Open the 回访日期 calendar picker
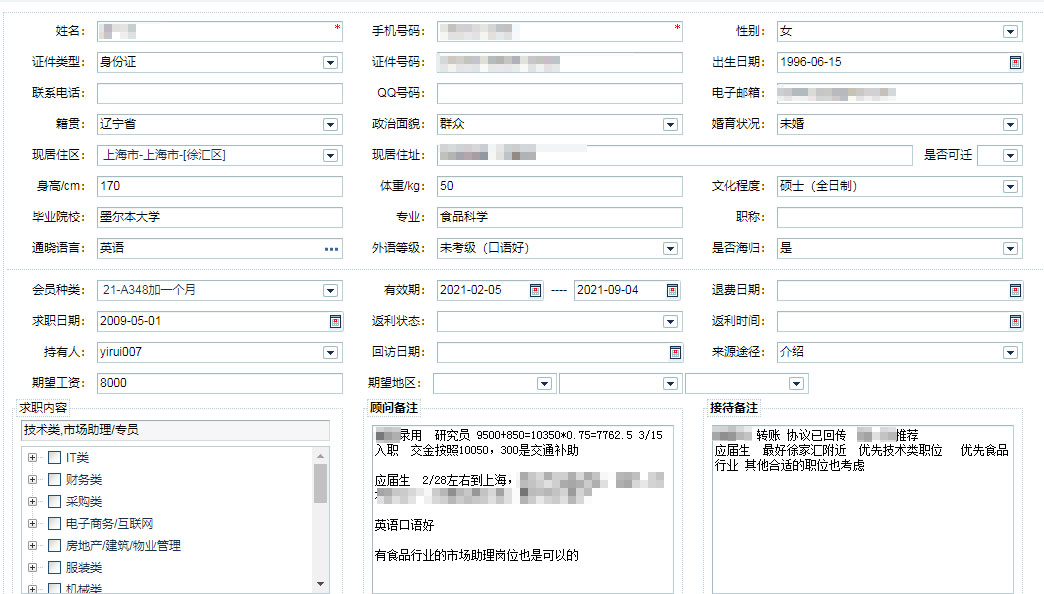 click(x=675, y=352)
